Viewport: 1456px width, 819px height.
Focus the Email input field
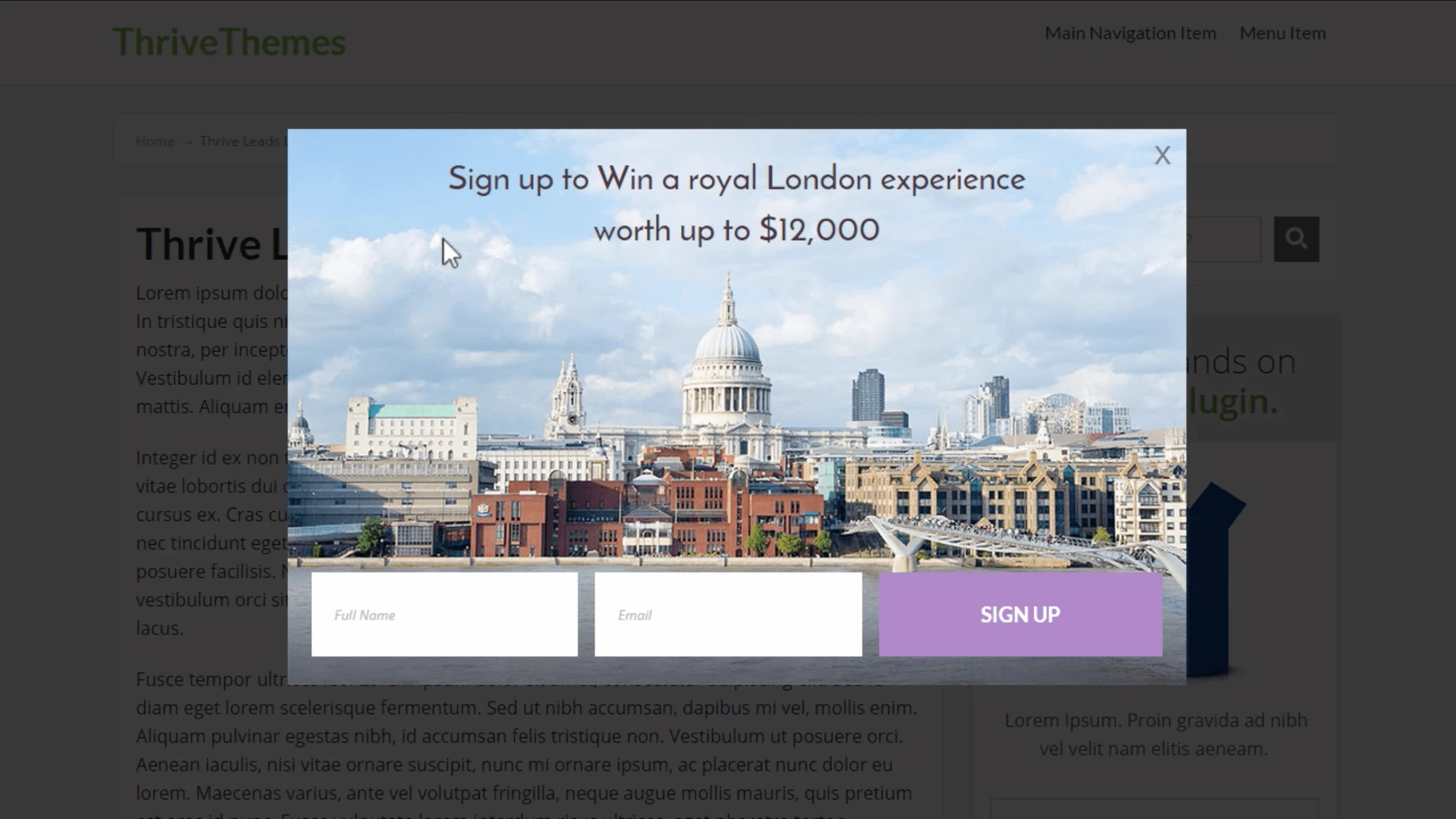[728, 614]
